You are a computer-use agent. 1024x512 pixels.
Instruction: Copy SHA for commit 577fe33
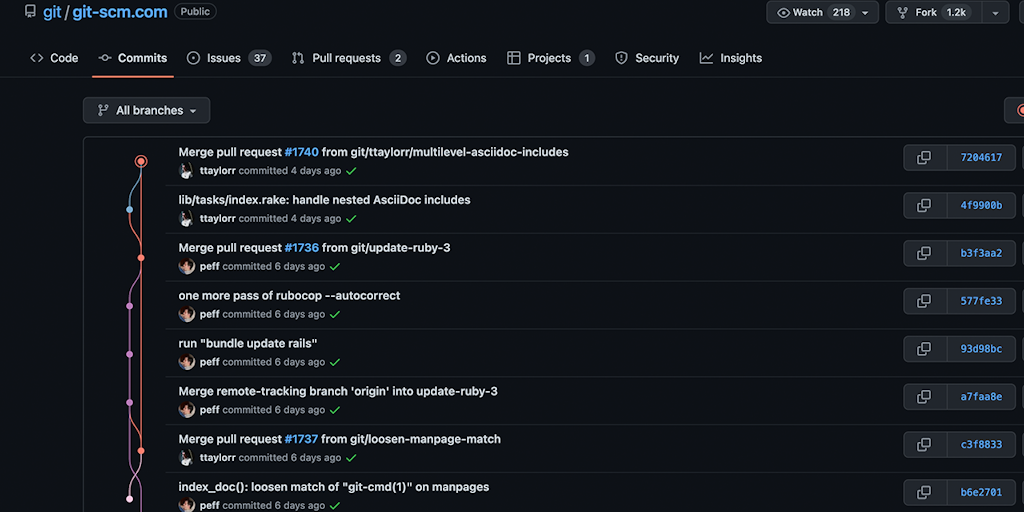[x=925, y=301]
